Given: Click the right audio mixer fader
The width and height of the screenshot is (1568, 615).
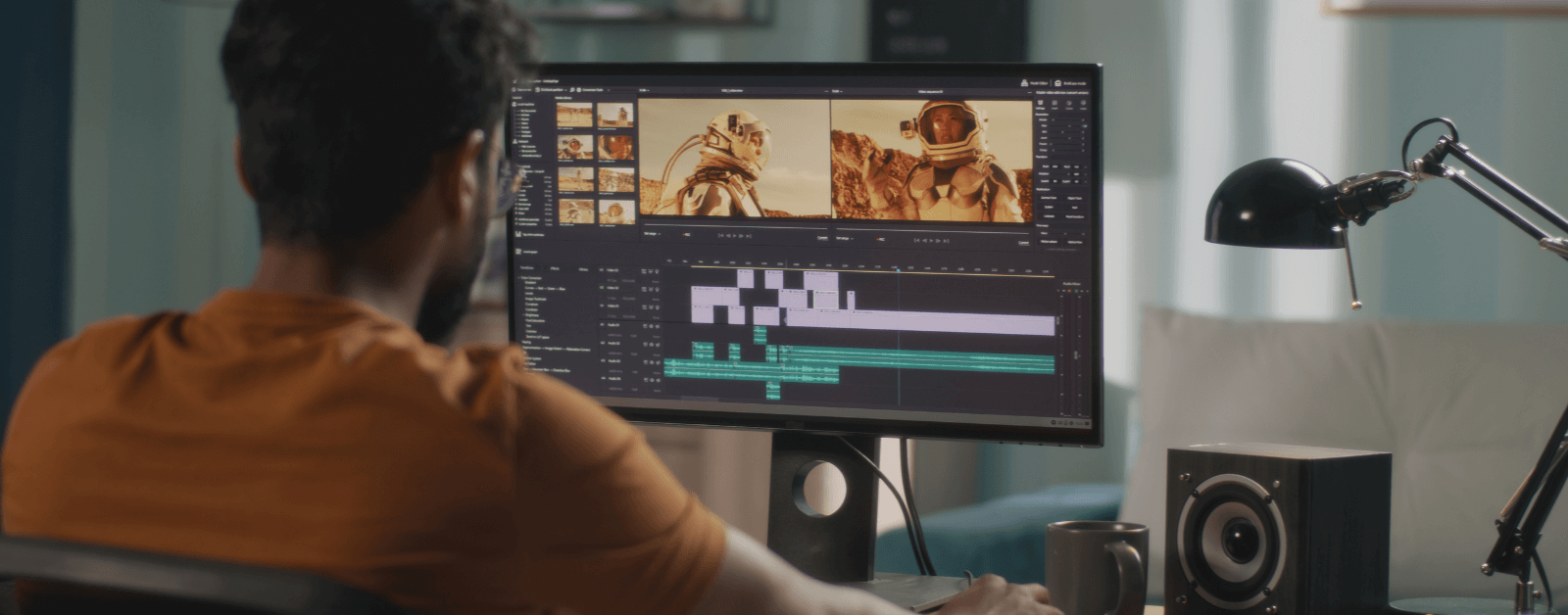Looking at the screenshot, I should pyautogui.click(x=1076, y=355).
